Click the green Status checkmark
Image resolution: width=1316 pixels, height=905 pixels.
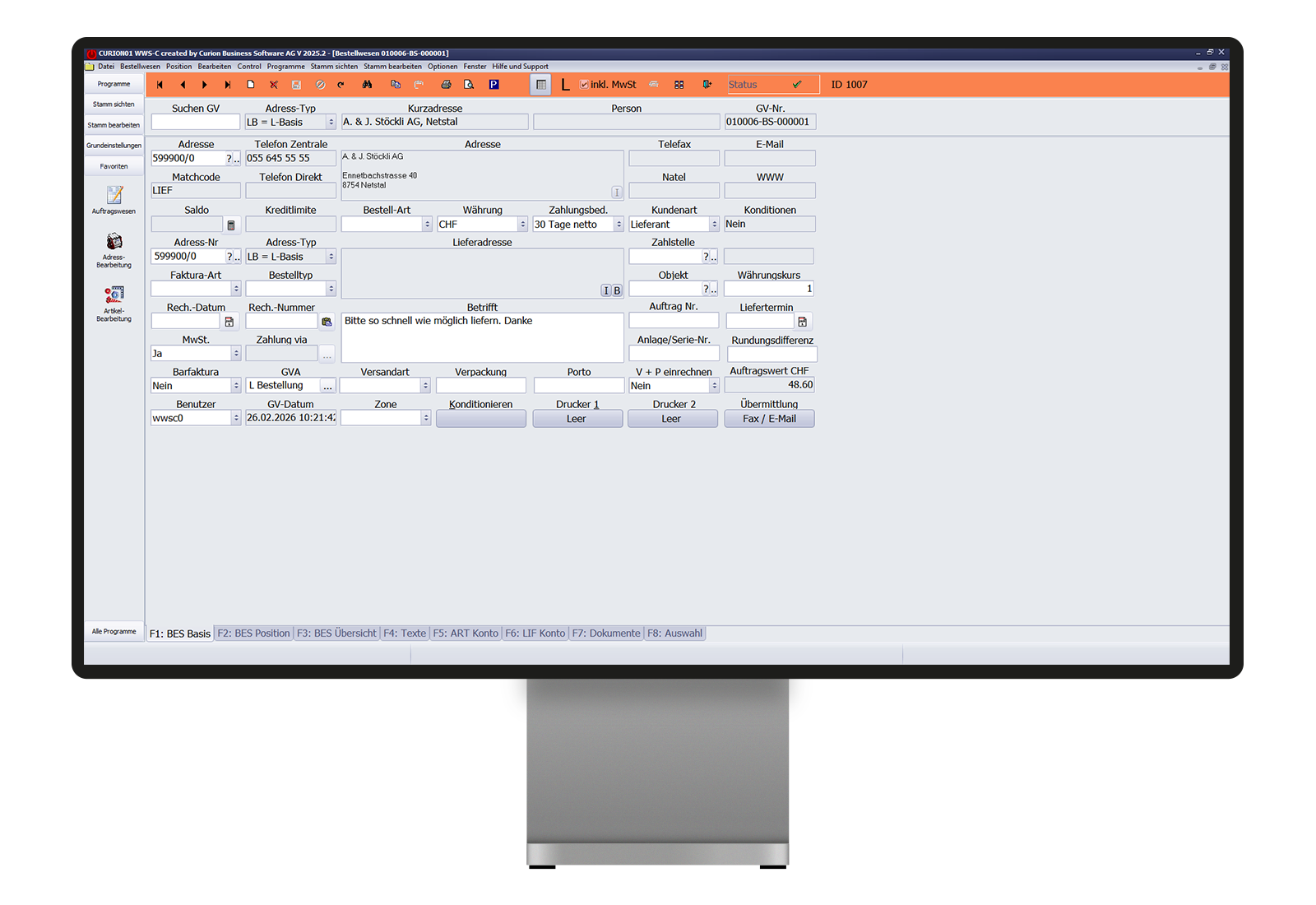796,85
